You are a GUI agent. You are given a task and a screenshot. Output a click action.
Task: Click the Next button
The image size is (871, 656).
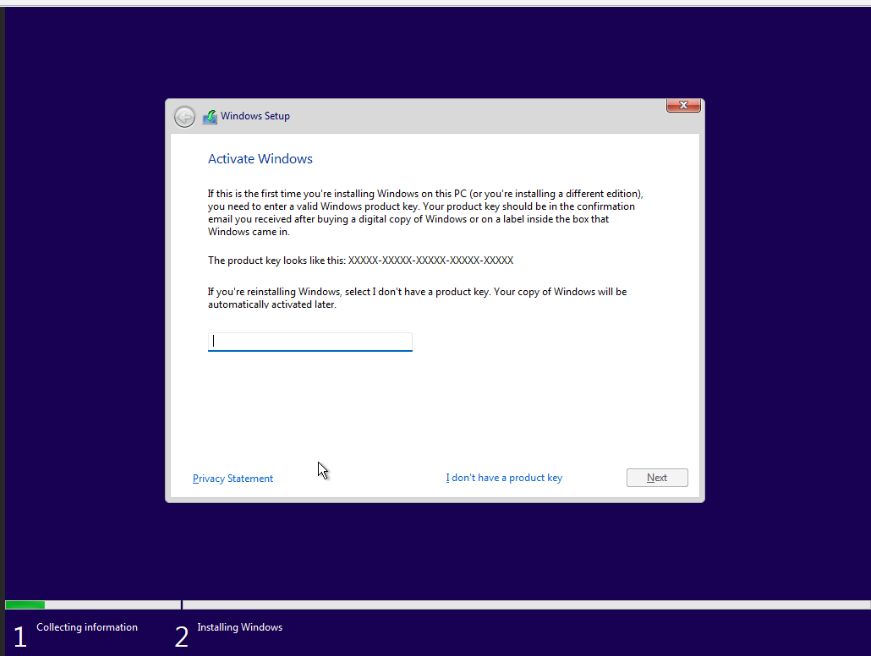(657, 478)
